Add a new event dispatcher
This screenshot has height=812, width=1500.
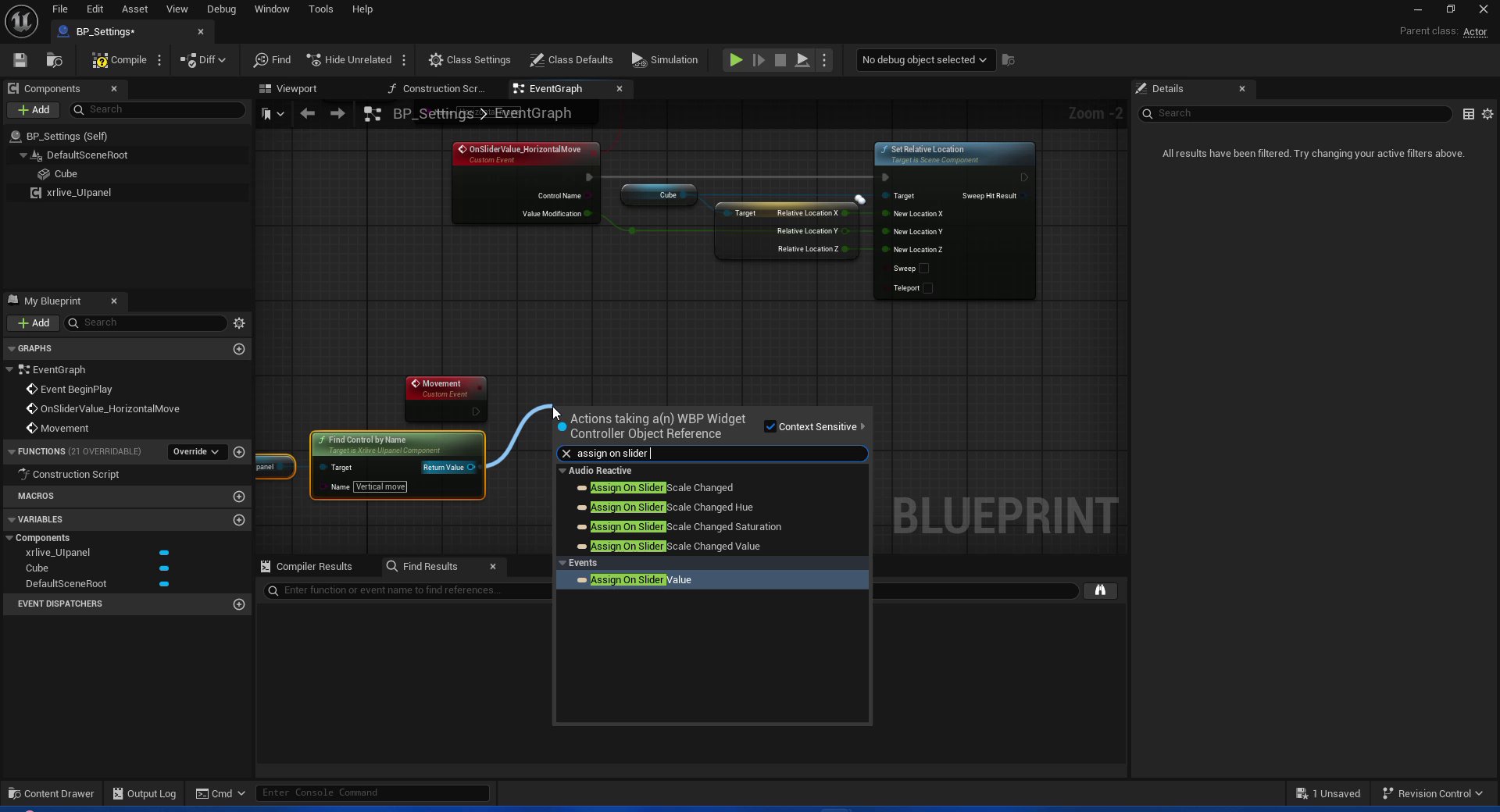239,604
